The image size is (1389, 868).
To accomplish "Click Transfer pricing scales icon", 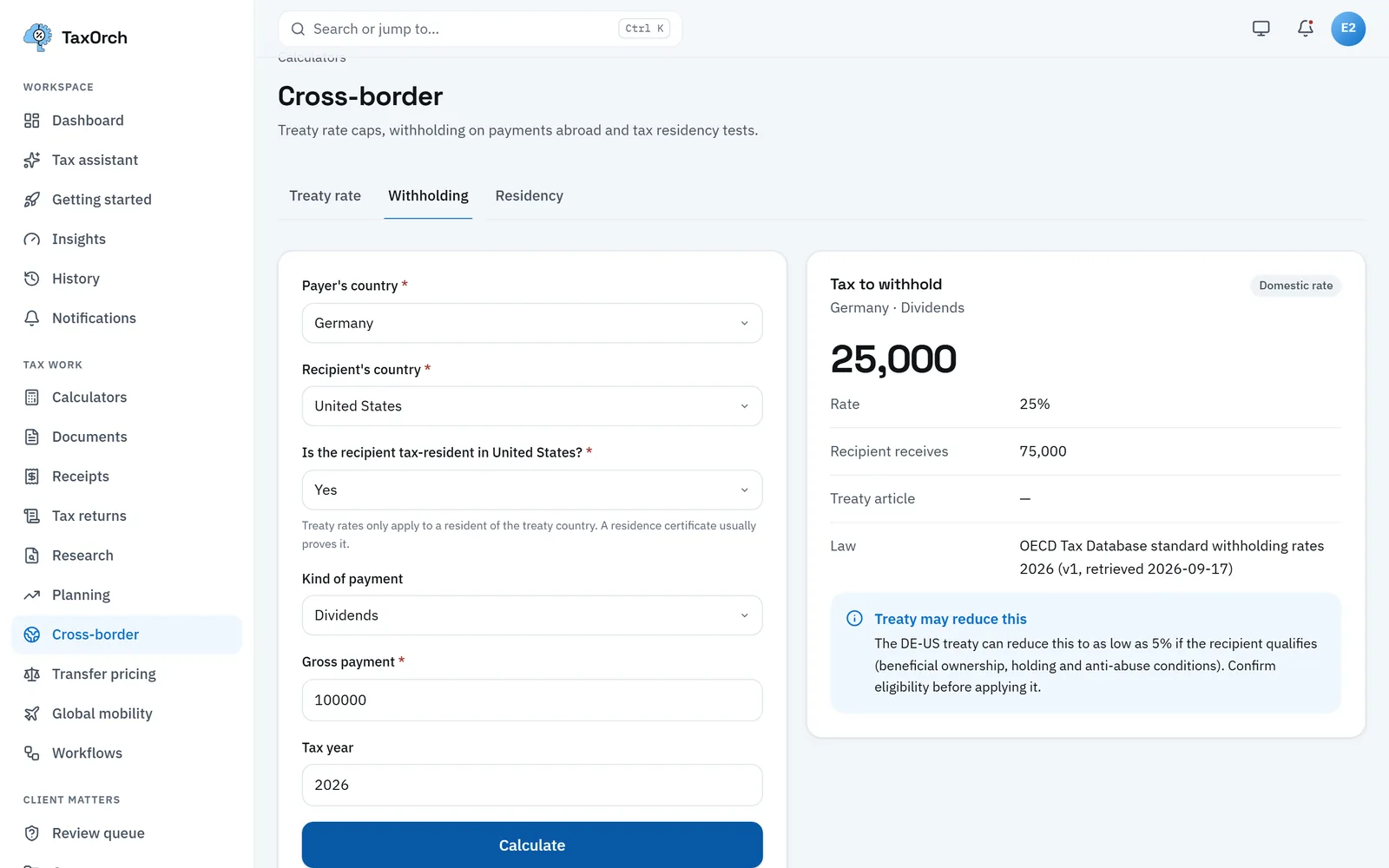I will pyautogui.click(x=32, y=674).
